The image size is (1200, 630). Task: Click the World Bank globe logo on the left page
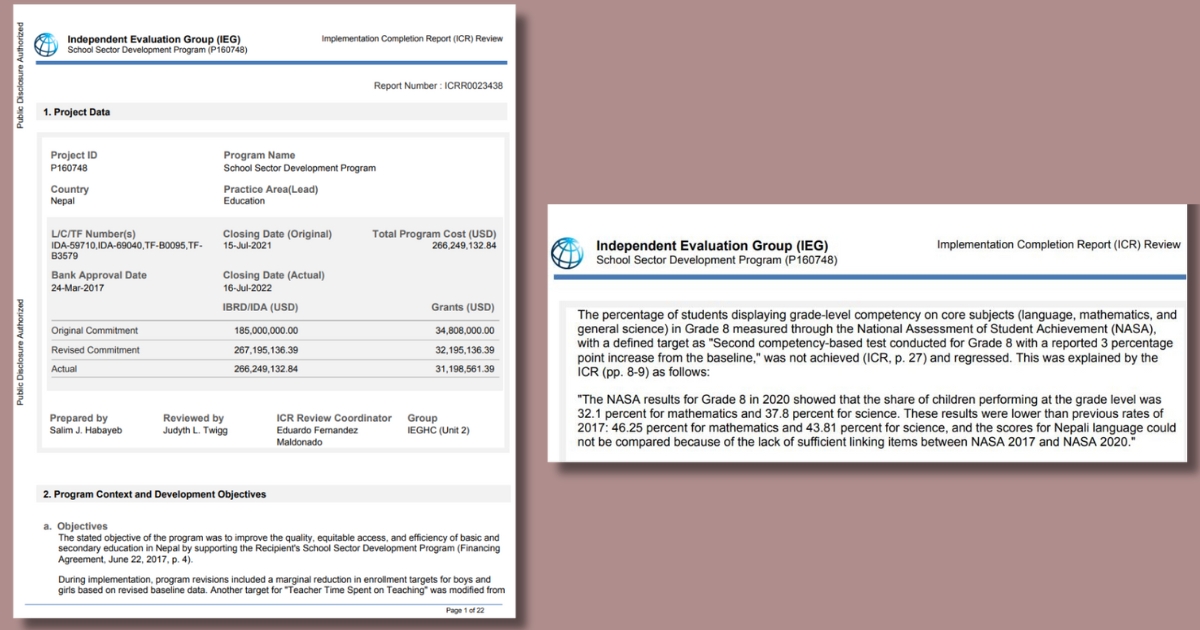coord(46,44)
